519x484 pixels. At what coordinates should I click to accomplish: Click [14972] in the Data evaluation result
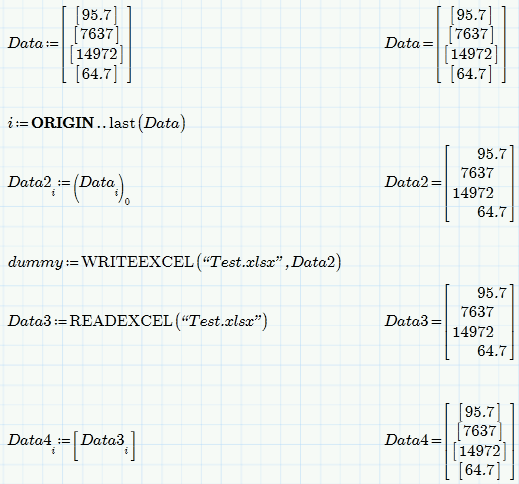(471, 54)
